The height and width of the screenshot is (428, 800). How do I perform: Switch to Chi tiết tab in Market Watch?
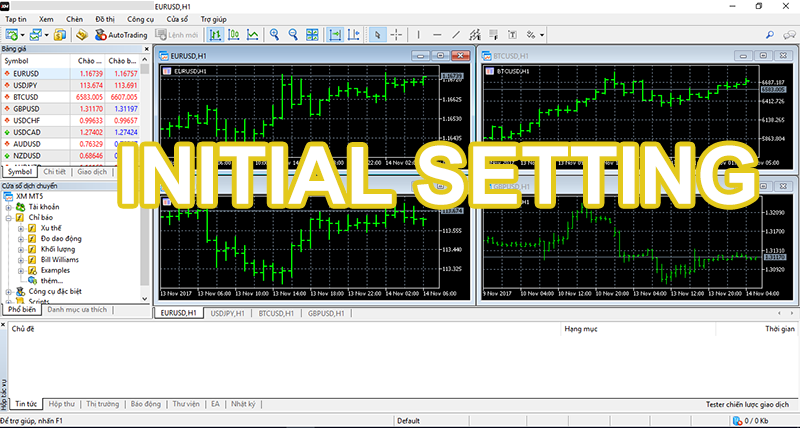coord(54,172)
